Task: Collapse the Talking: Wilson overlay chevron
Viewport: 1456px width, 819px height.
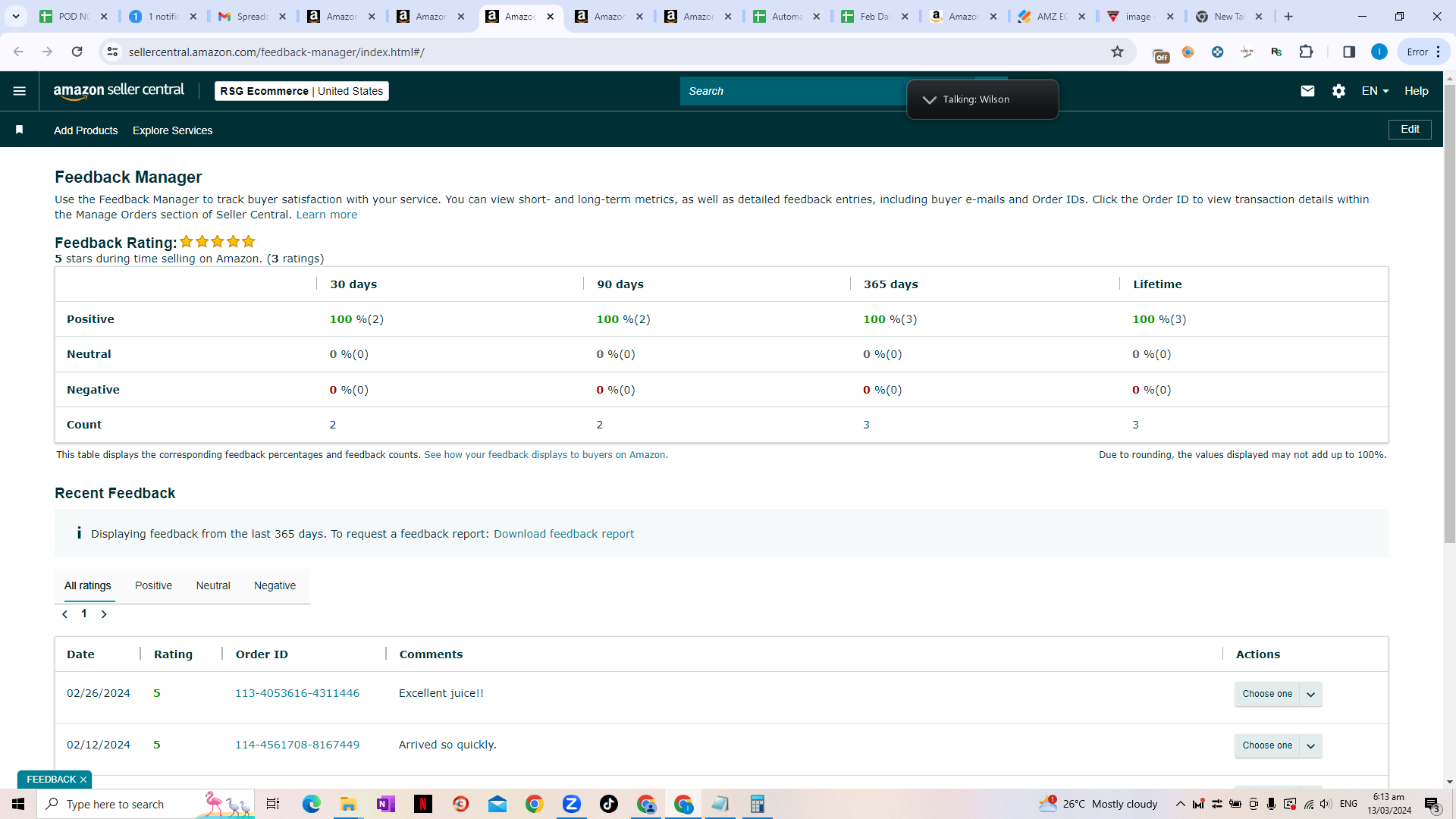Action: pyautogui.click(x=930, y=99)
